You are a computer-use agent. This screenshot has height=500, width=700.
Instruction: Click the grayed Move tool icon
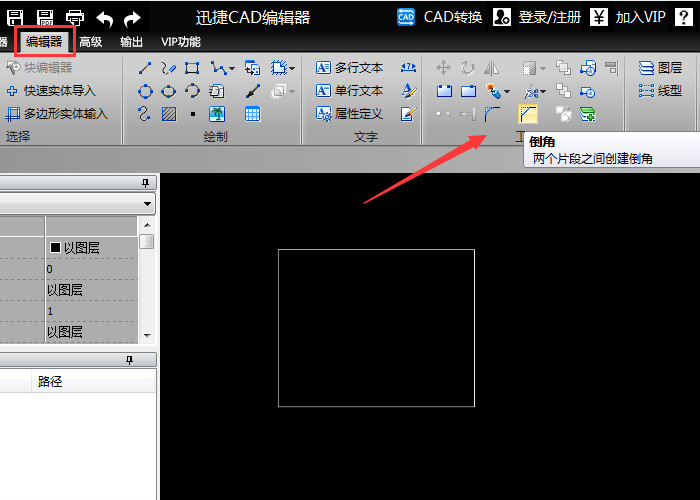[443, 68]
